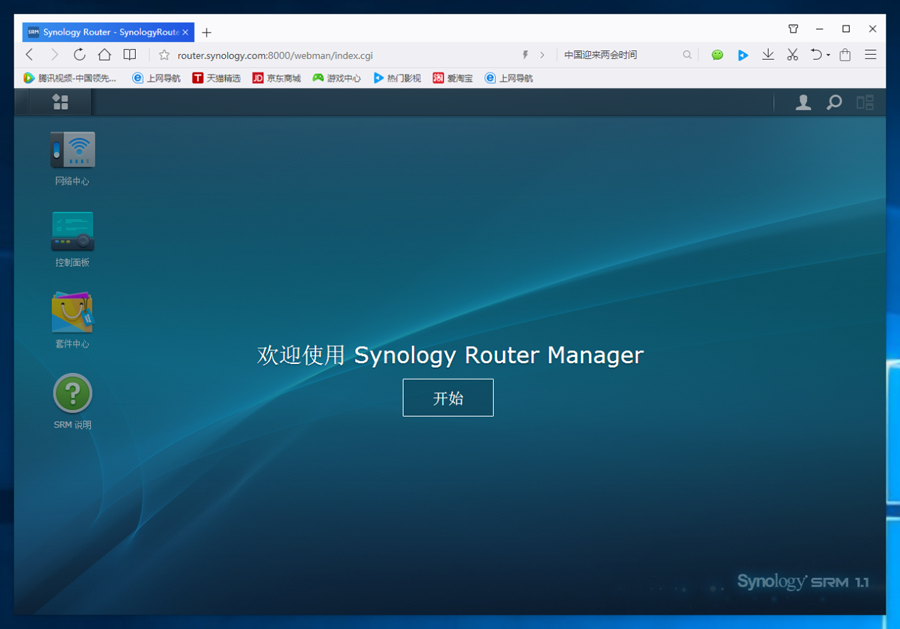The height and width of the screenshot is (629, 900).
Task: Launch the 套件中心 Package Center
Action: coord(72,313)
